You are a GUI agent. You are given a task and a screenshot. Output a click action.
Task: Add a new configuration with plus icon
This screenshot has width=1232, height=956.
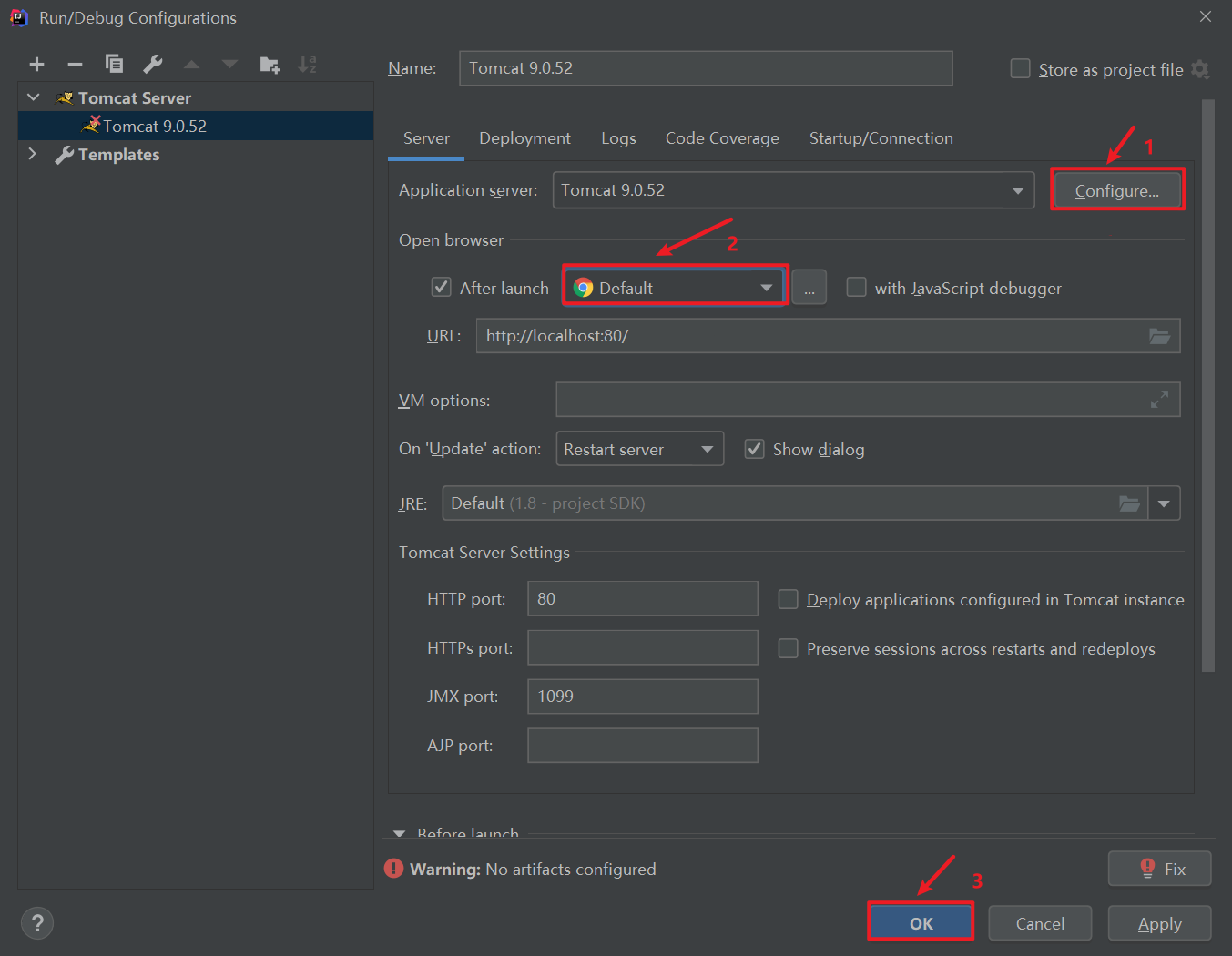click(36, 65)
